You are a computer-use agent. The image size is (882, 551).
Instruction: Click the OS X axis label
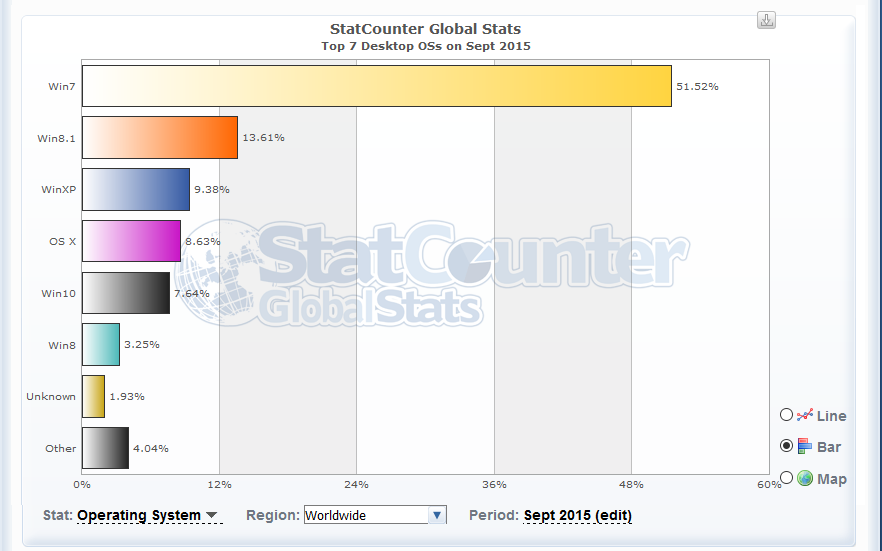click(62, 241)
